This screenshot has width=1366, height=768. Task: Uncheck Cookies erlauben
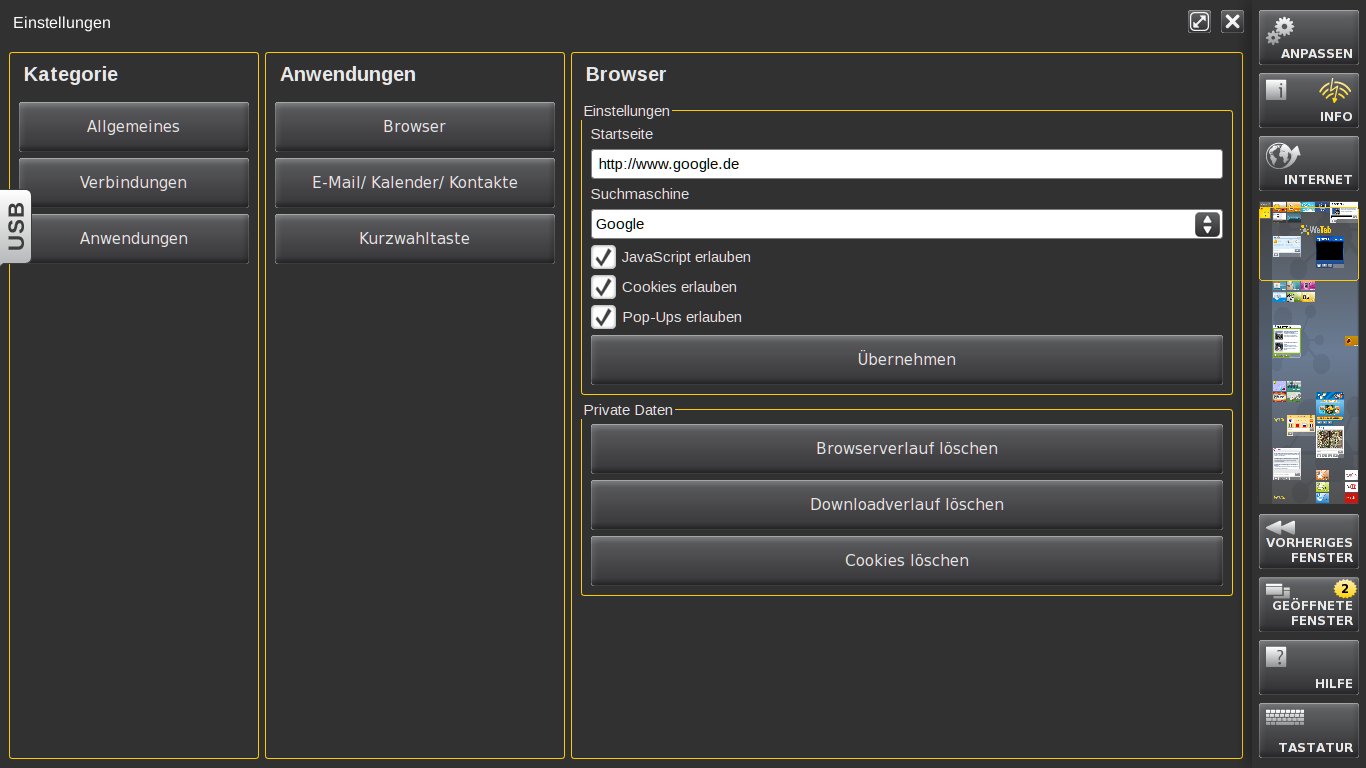click(604, 288)
